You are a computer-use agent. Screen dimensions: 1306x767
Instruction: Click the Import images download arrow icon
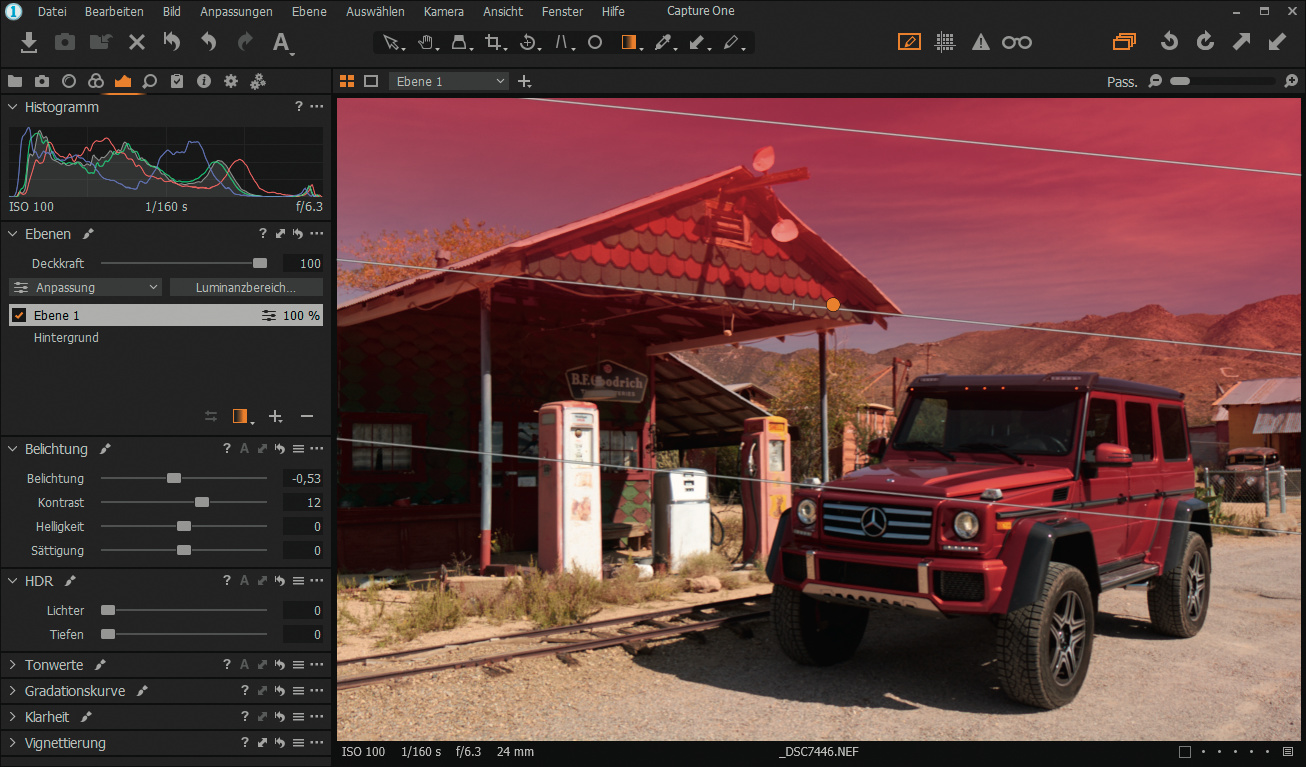[x=29, y=42]
